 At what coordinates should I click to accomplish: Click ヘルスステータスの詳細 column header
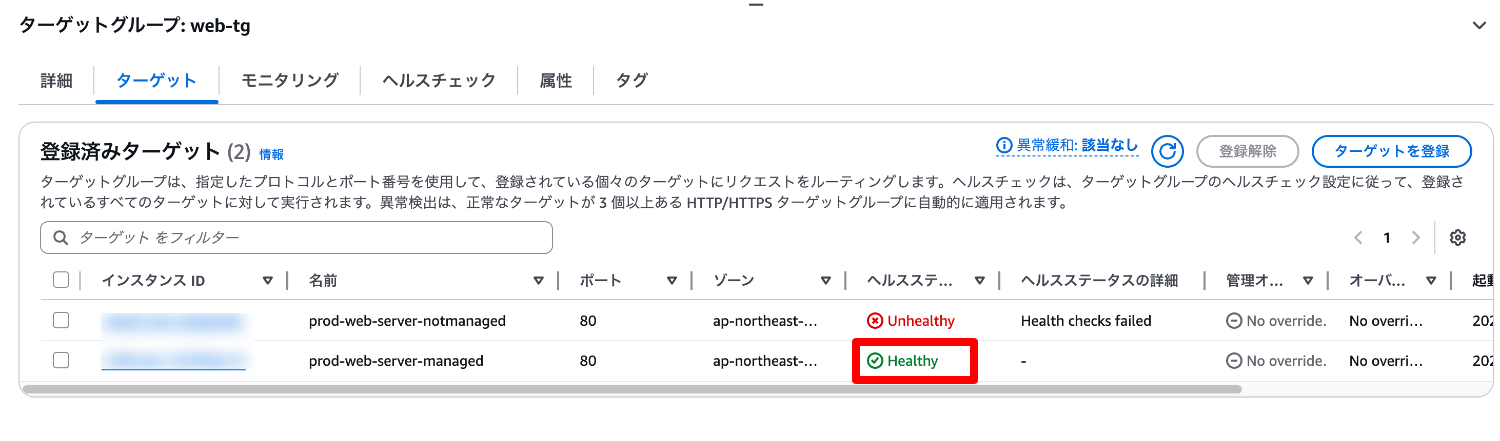[1099, 281]
